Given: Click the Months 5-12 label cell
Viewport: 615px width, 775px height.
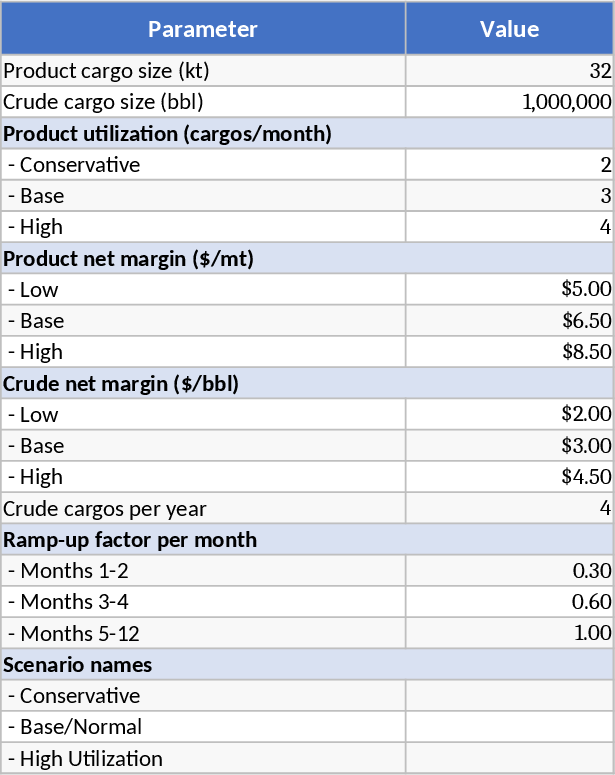Looking at the screenshot, I should [203, 633].
